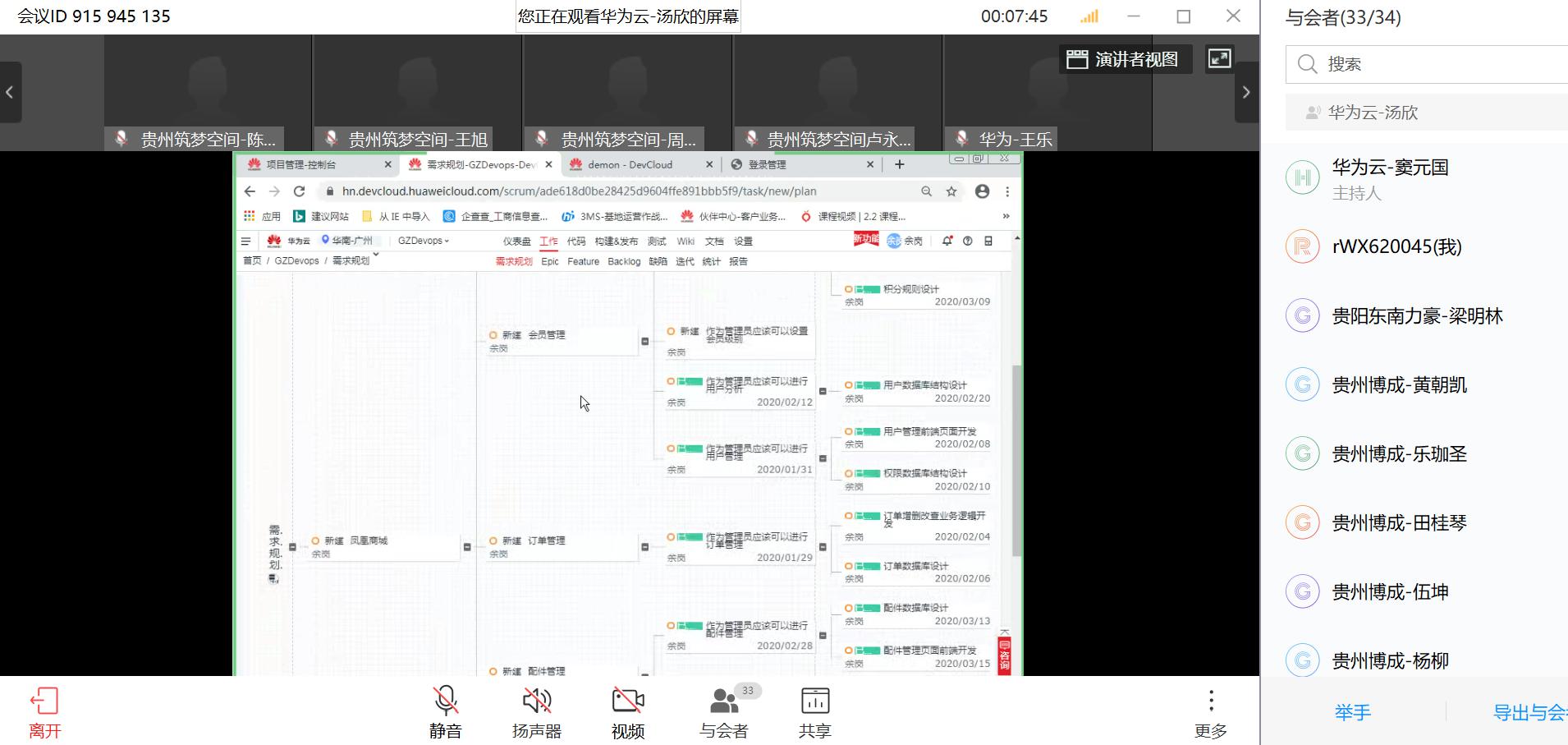This screenshot has height=745, width=1568.
Task: Click the red 咨询 consult button
Action: click(x=1004, y=655)
